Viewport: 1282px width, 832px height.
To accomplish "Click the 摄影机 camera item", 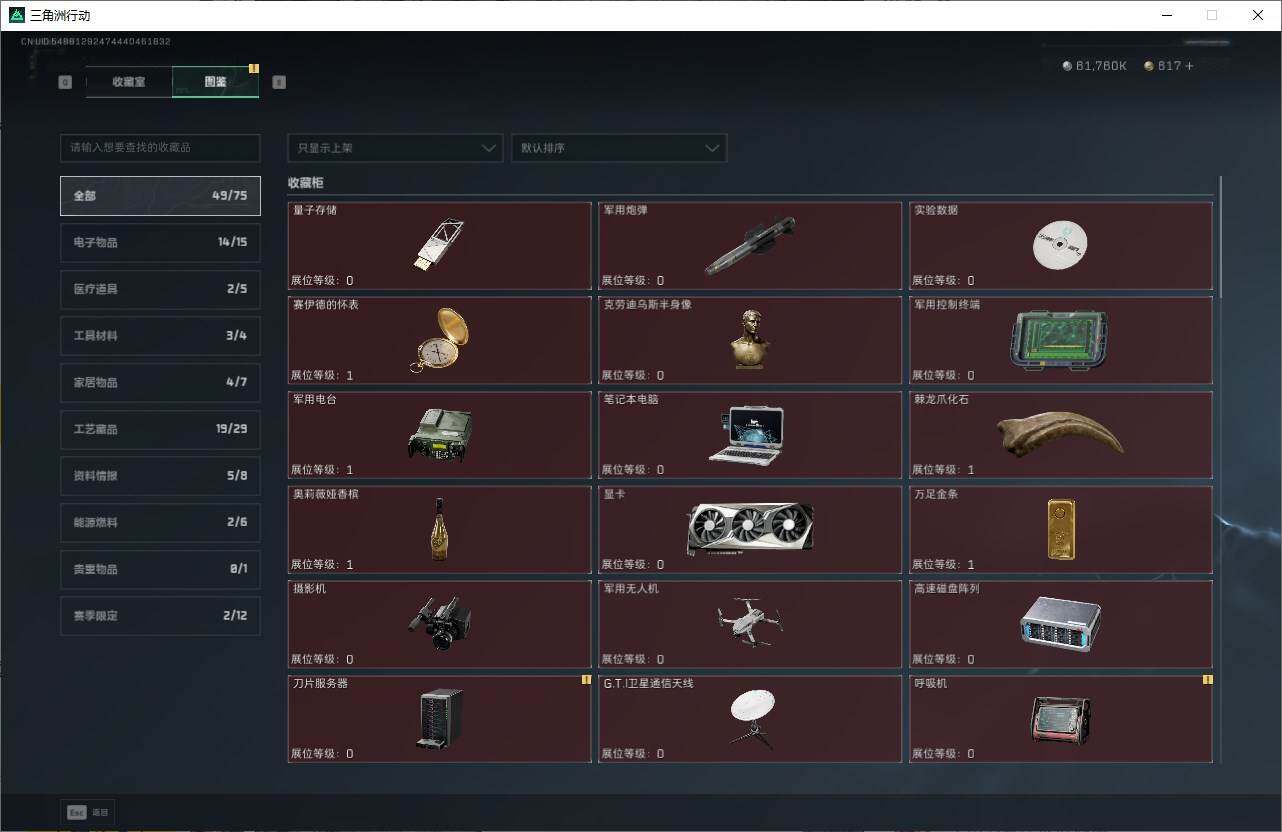I will (439, 623).
